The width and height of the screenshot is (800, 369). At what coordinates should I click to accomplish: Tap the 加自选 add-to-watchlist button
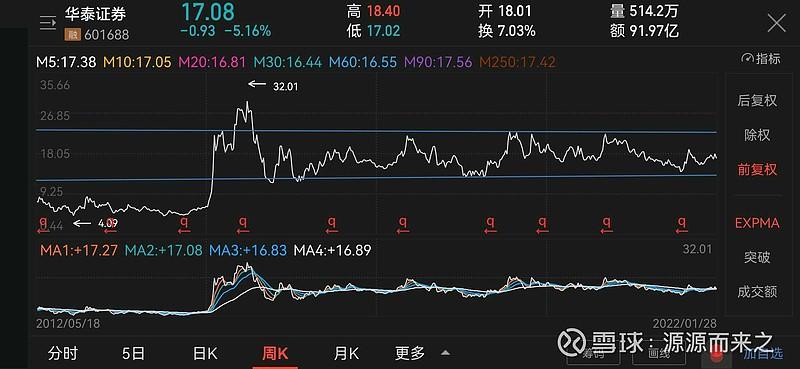762,353
